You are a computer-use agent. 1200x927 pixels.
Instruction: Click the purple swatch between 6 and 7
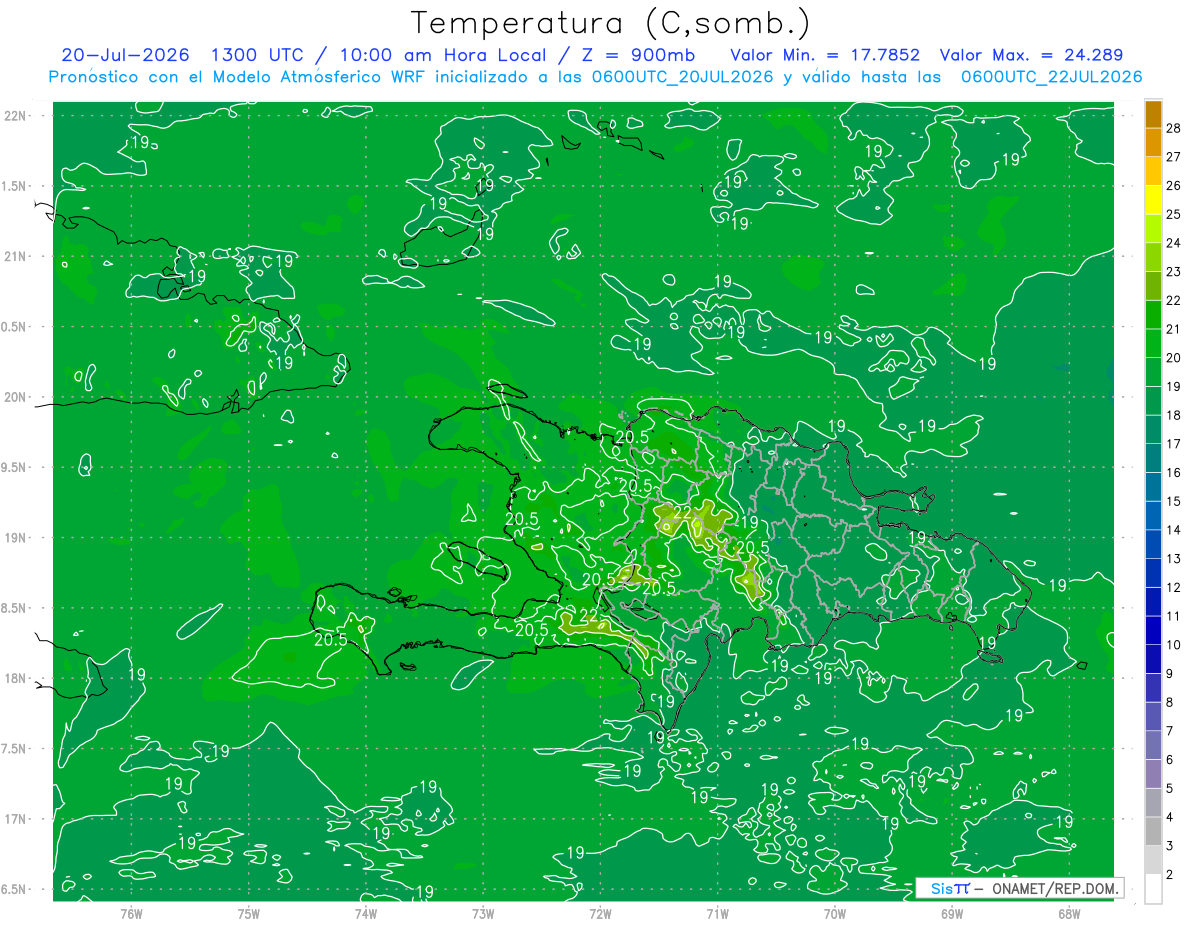(x=1153, y=745)
